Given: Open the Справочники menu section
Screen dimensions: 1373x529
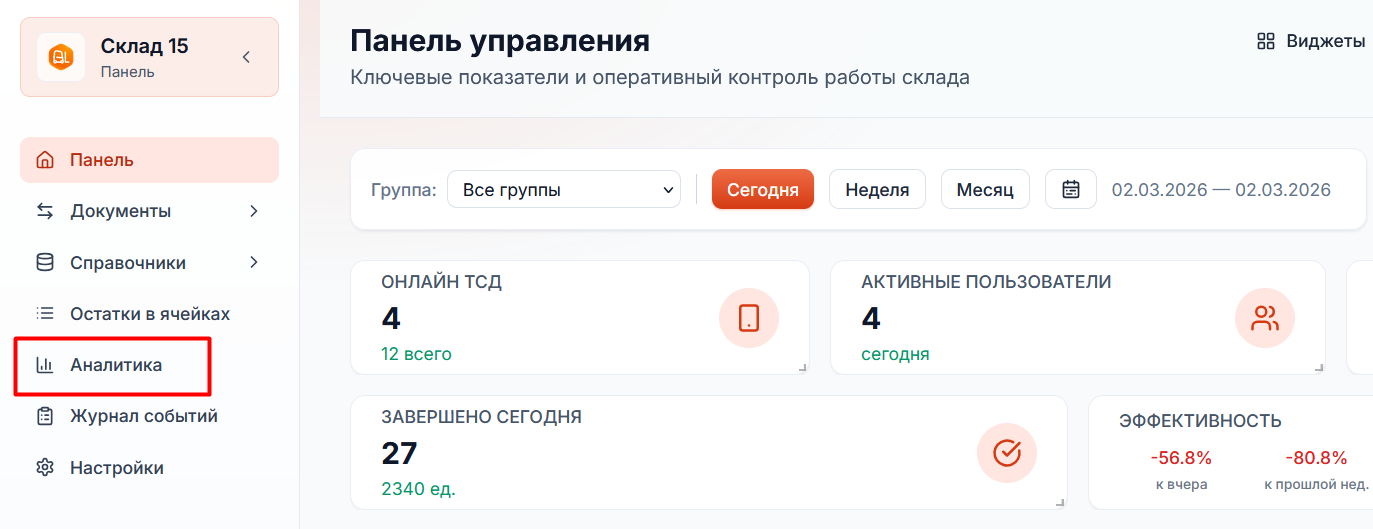Looking at the screenshot, I should pos(149,263).
